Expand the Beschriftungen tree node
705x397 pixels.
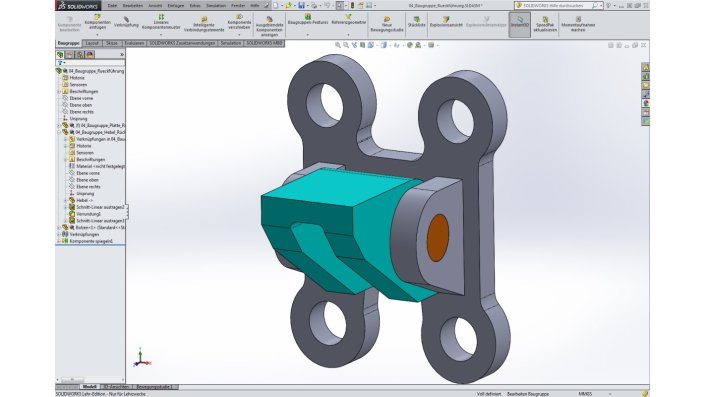click(x=59, y=91)
